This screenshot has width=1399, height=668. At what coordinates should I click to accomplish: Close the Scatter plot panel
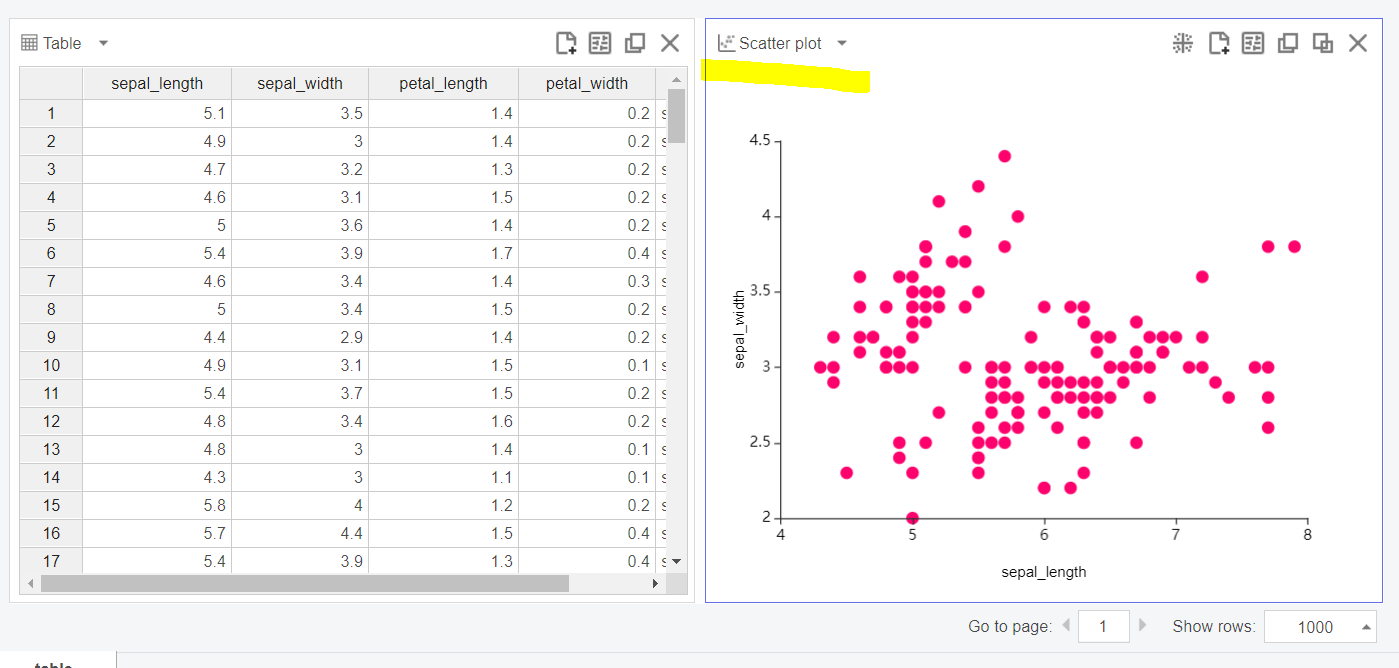1358,43
